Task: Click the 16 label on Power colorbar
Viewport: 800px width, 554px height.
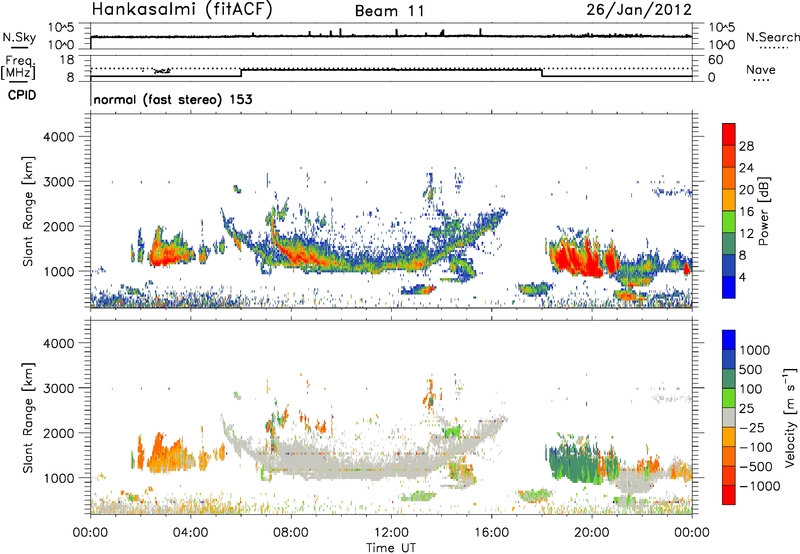Action: pos(746,212)
